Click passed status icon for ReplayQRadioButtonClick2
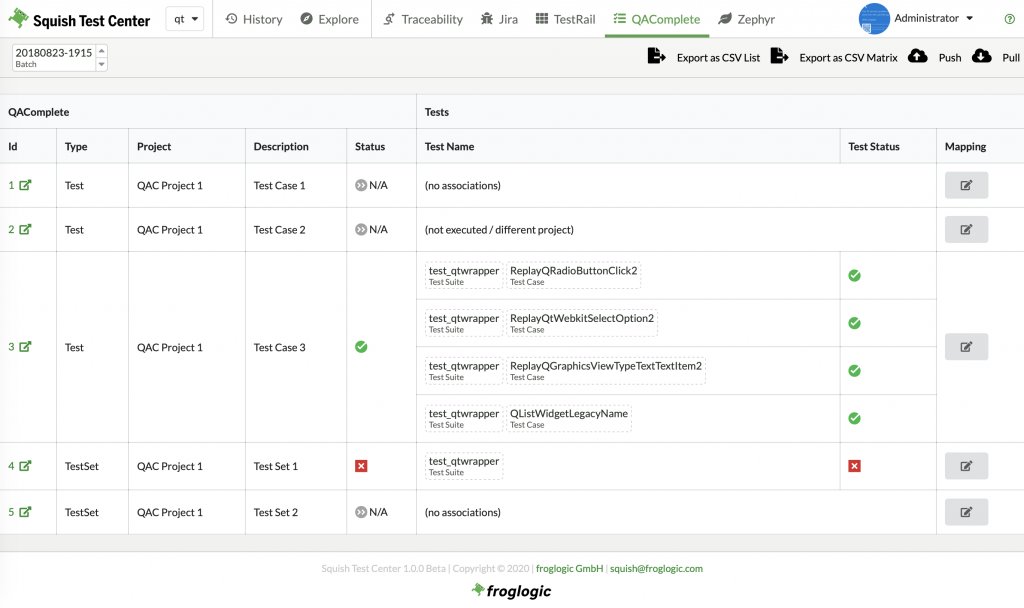Screen dimensions: 1024x608 pyautogui.click(x=854, y=276)
